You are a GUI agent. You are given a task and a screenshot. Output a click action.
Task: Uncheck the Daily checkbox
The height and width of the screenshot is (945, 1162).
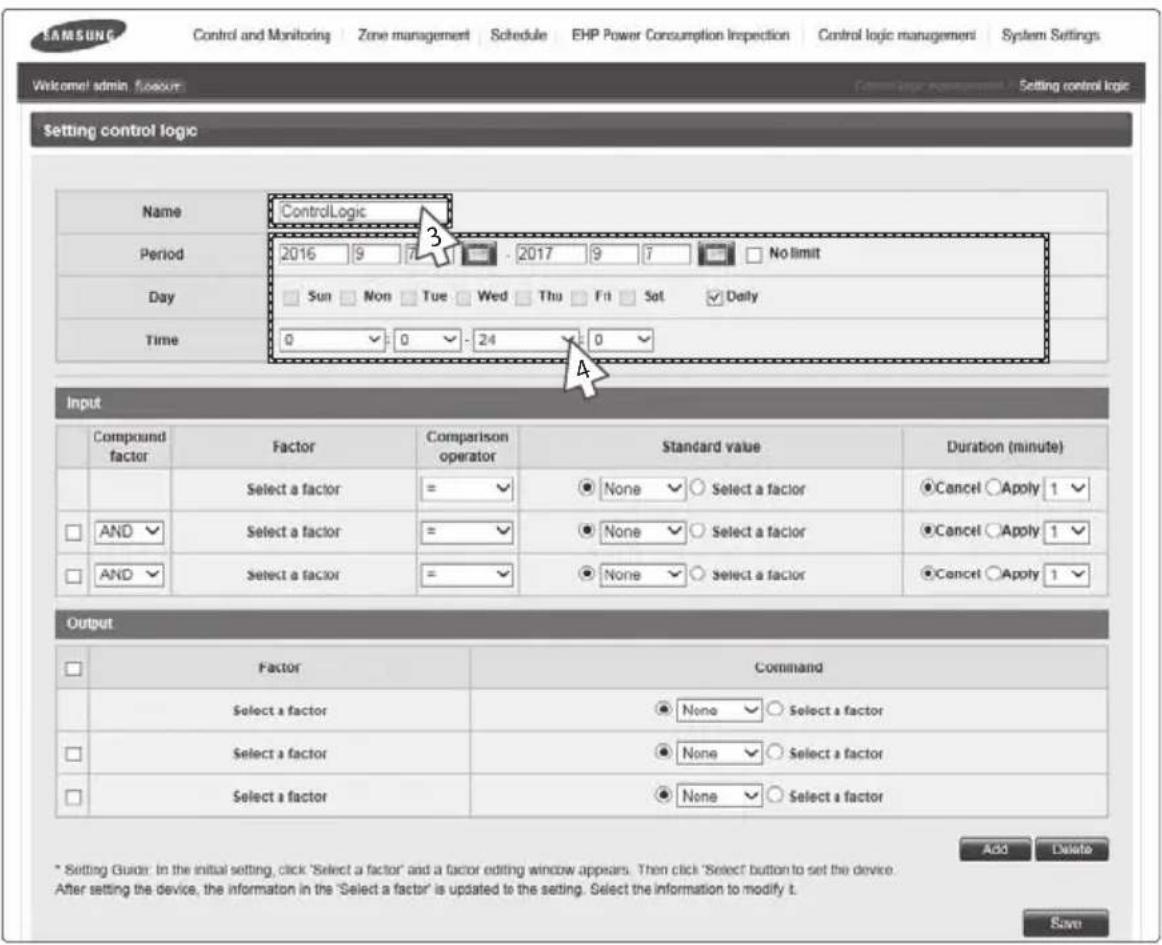(x=714, y=297)
